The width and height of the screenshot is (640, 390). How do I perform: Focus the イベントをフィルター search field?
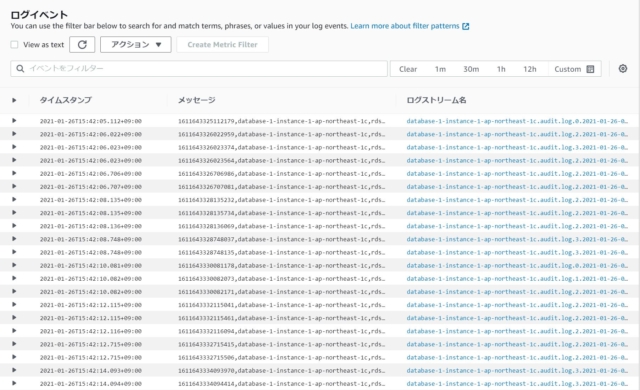(x=199, y=69)
